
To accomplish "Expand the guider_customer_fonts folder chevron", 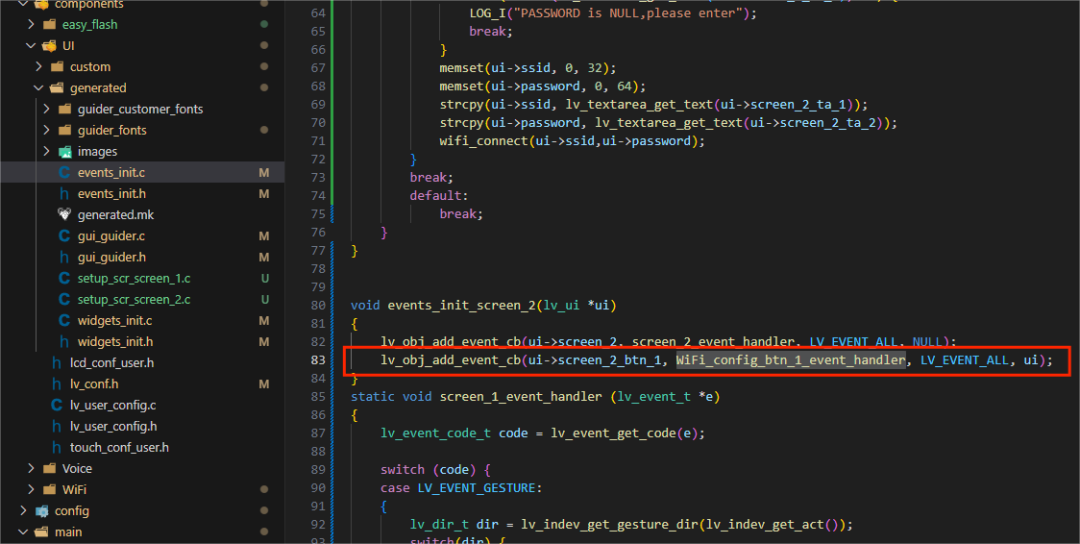I will tap(46, 109).
